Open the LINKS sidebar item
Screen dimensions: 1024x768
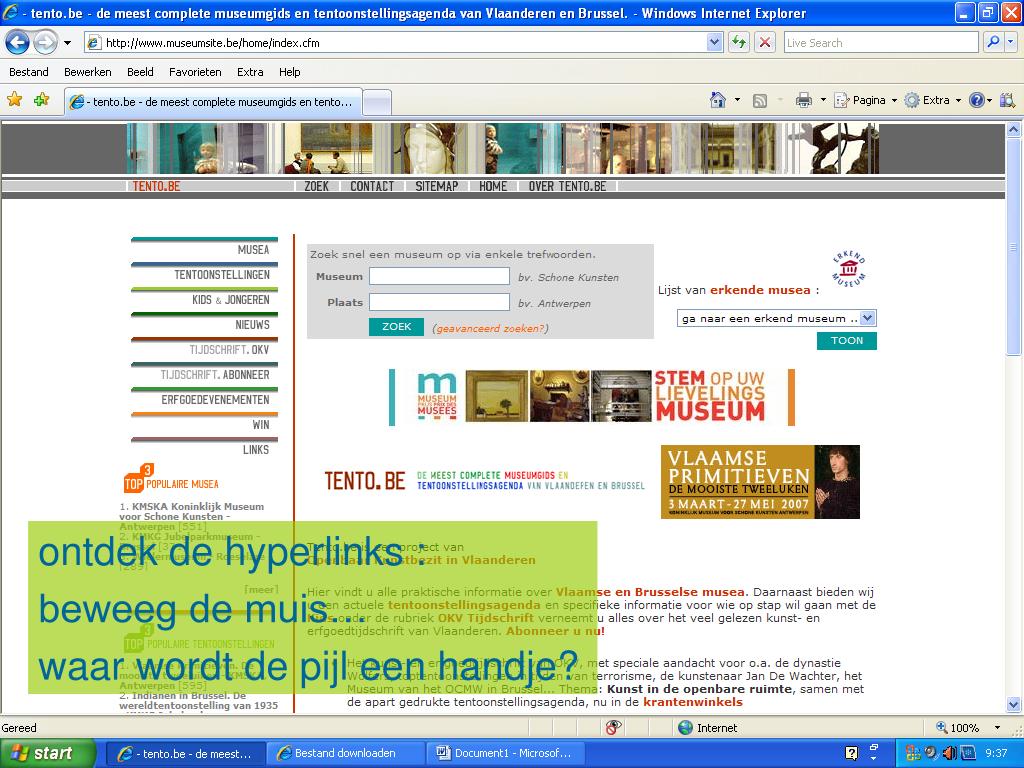(255, 449)
